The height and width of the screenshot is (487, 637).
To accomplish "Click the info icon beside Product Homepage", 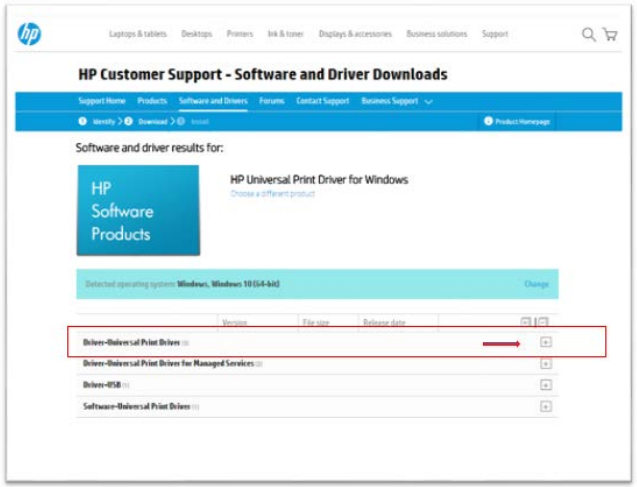I will pos(488,121).
